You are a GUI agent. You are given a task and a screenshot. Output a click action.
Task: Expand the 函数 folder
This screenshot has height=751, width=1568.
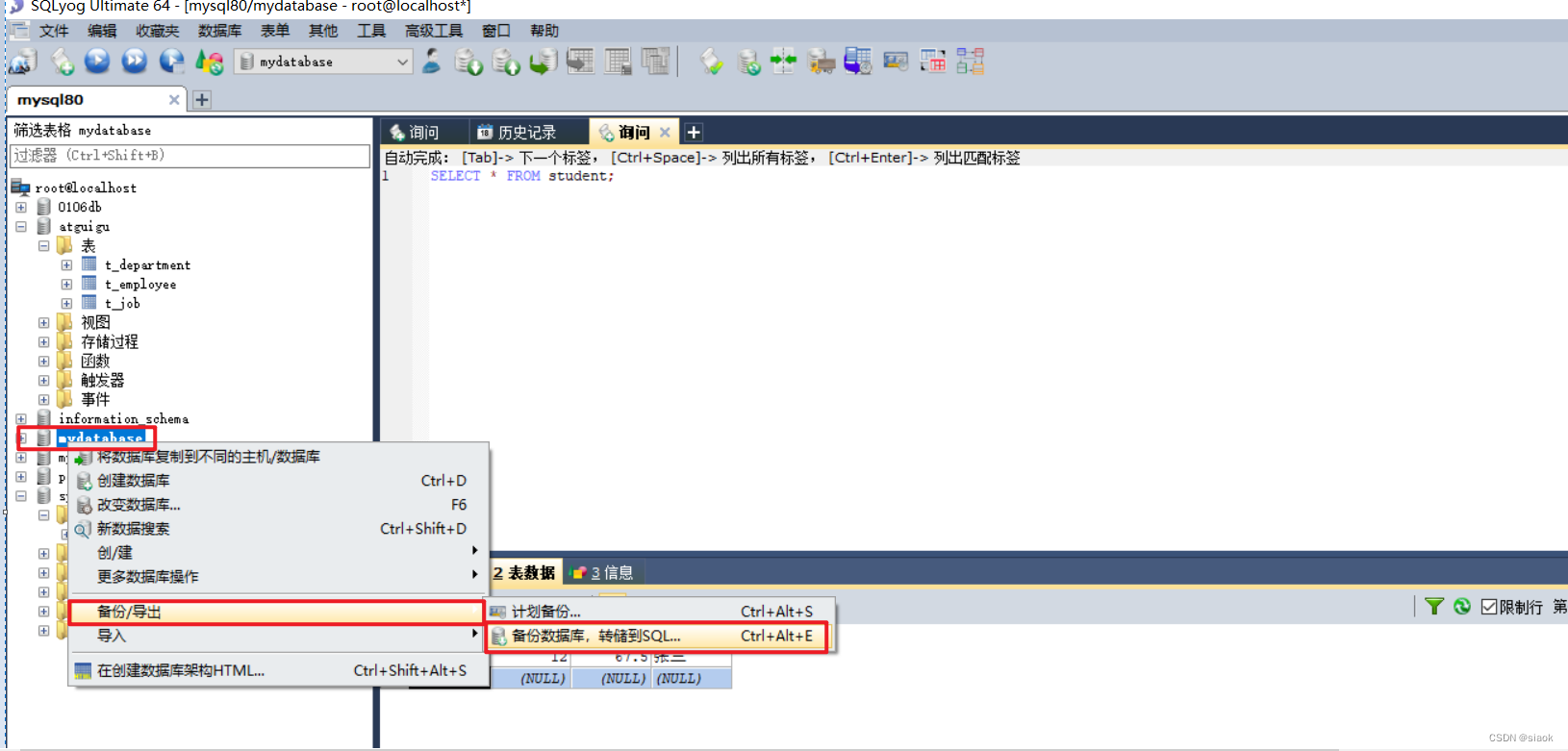pyautogui.click(x=43, y=361)
